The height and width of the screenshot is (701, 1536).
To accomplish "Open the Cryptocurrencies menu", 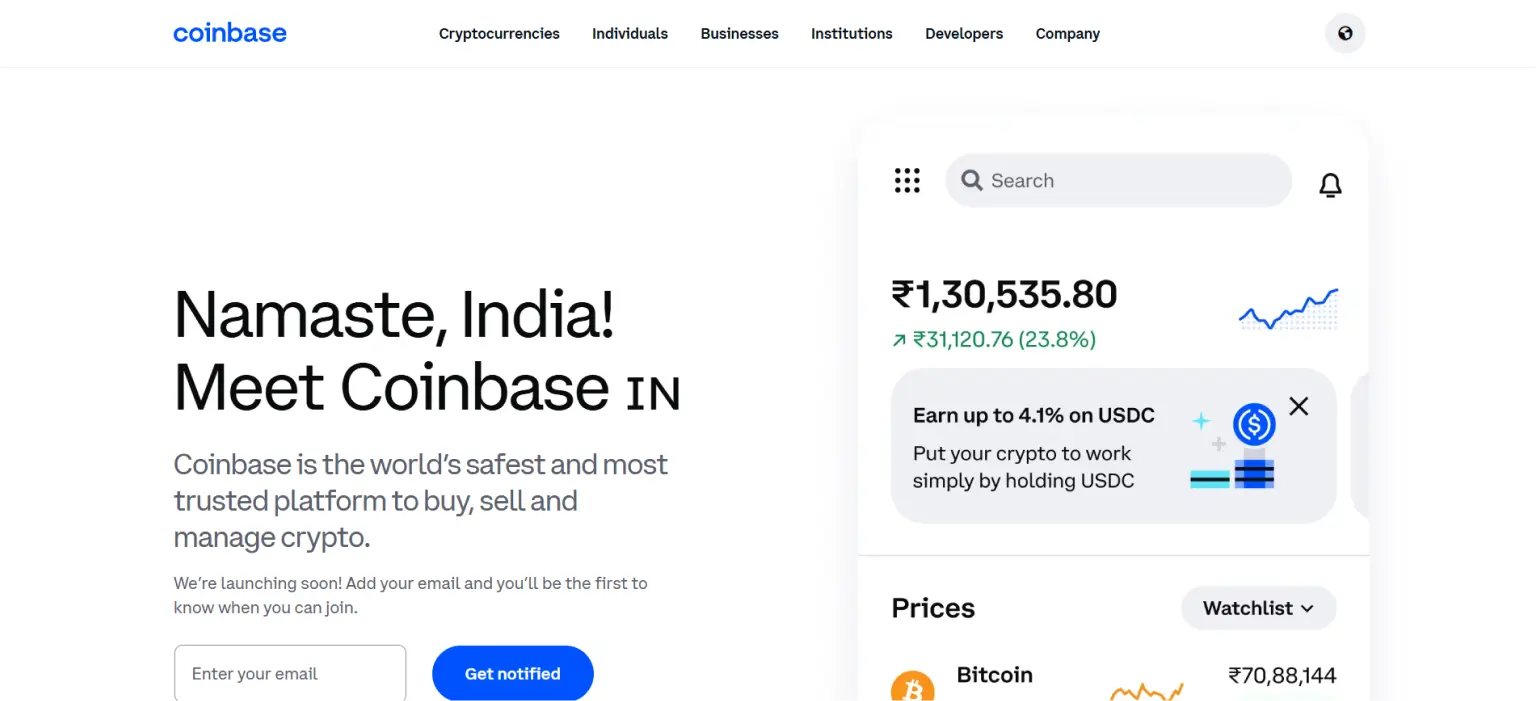I will (498, 33).
